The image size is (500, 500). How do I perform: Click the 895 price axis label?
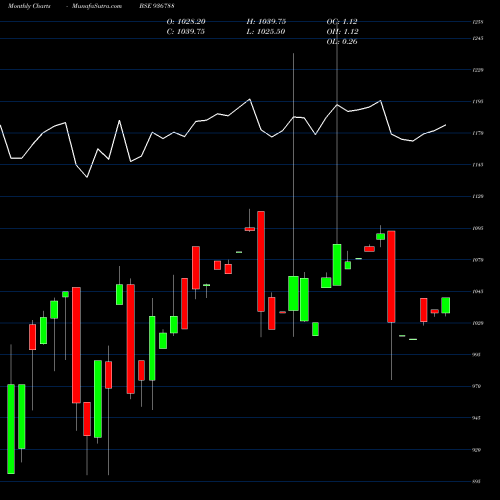(x=477, y=482)
